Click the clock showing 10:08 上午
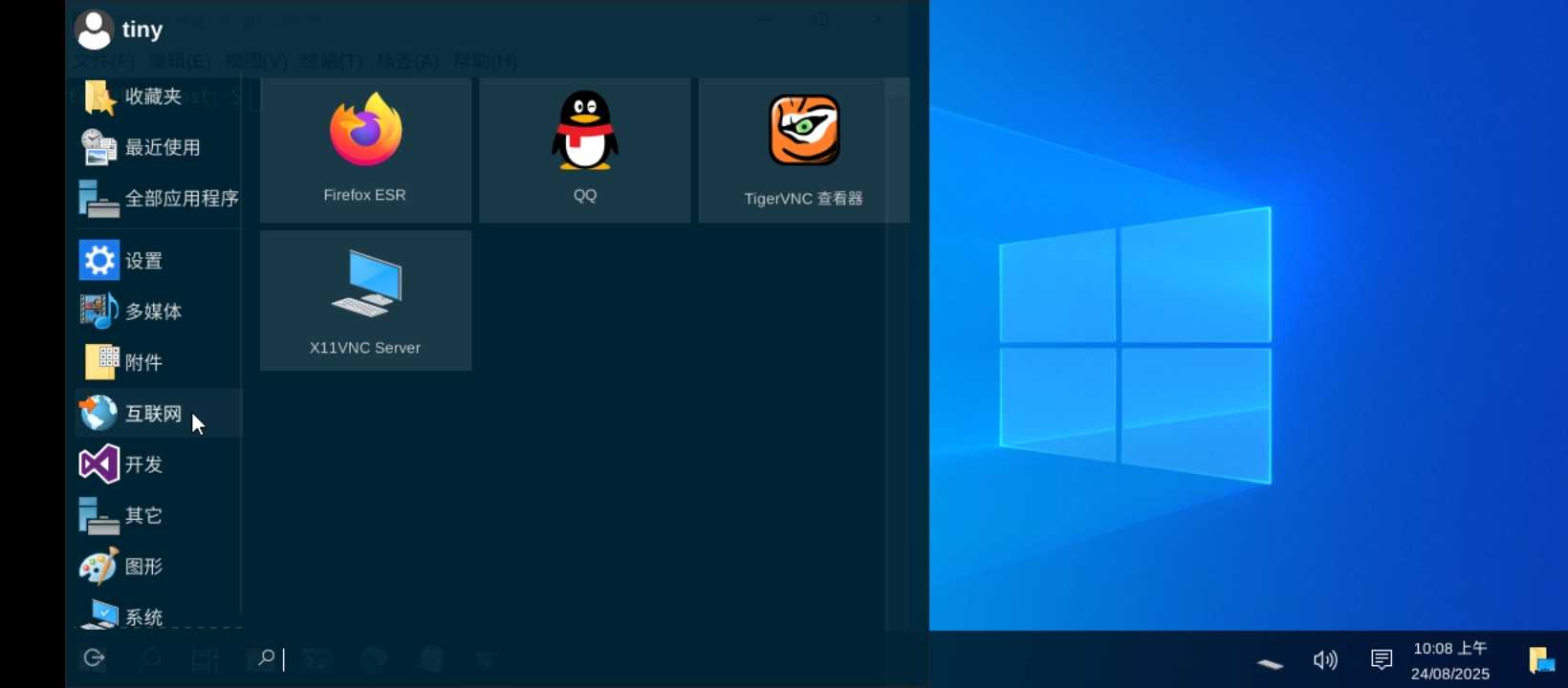The image size is (1568, 688). point(1449,660)
